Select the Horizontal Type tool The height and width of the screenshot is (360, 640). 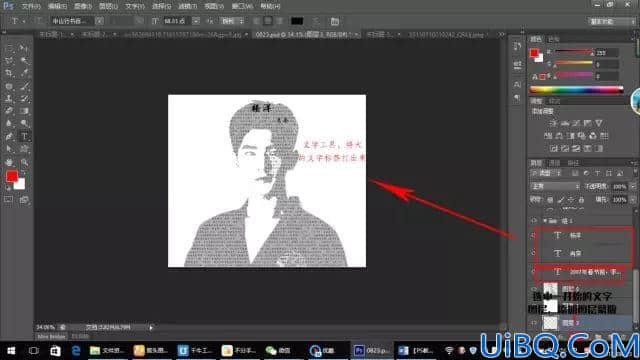pos(24,136)
